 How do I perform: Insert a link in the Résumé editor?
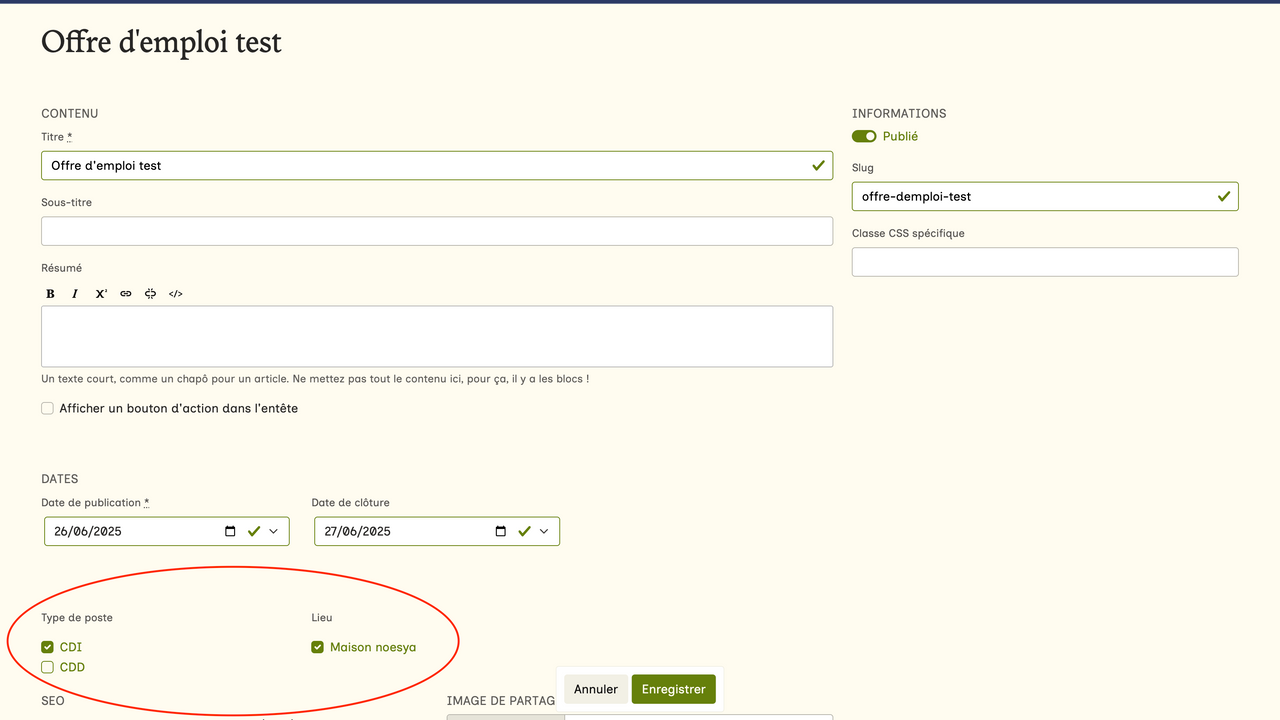[x=126, y=294]
